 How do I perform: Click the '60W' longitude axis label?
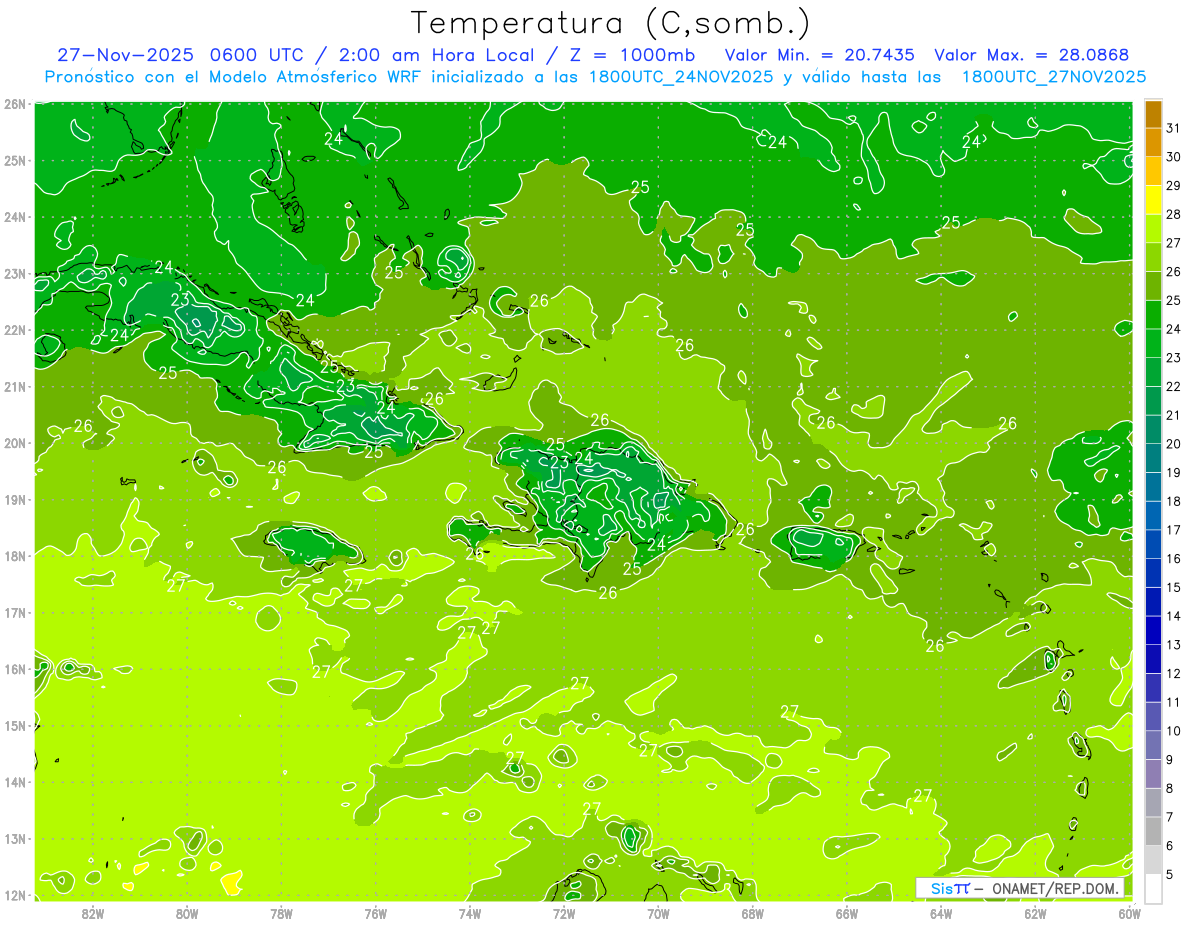coord(1130,913)
